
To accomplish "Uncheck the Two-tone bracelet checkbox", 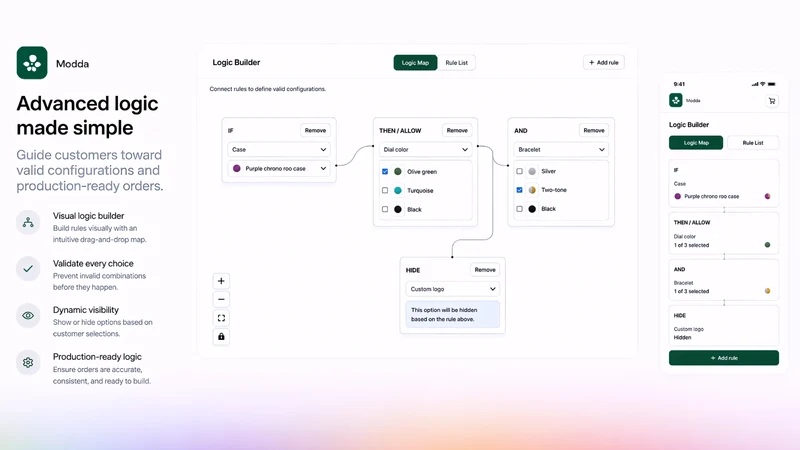I will (519, 190).
